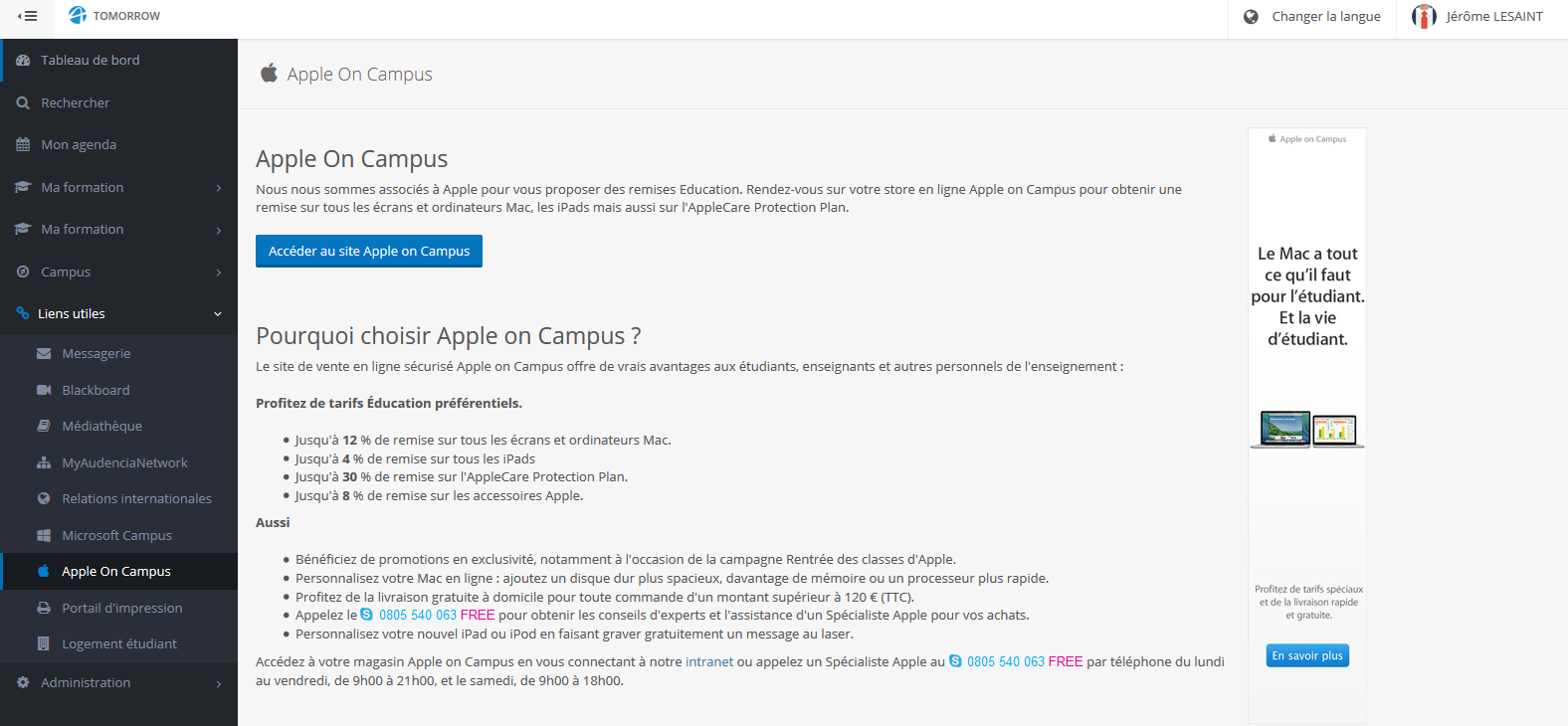Open Relations internationales submenu entry
Viewport: 1568px width, 726px height.
click(x=119, y=498)
